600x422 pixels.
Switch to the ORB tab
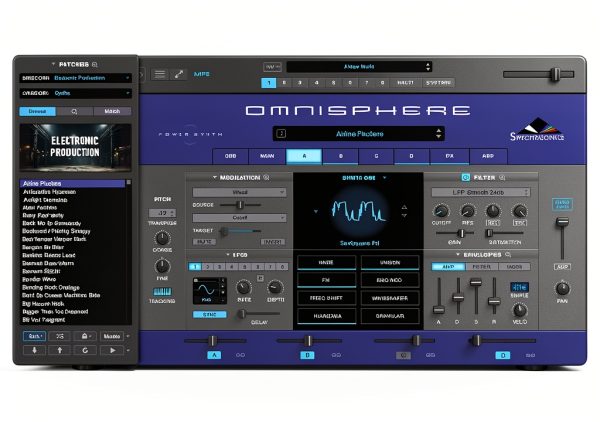coord(230,156)
